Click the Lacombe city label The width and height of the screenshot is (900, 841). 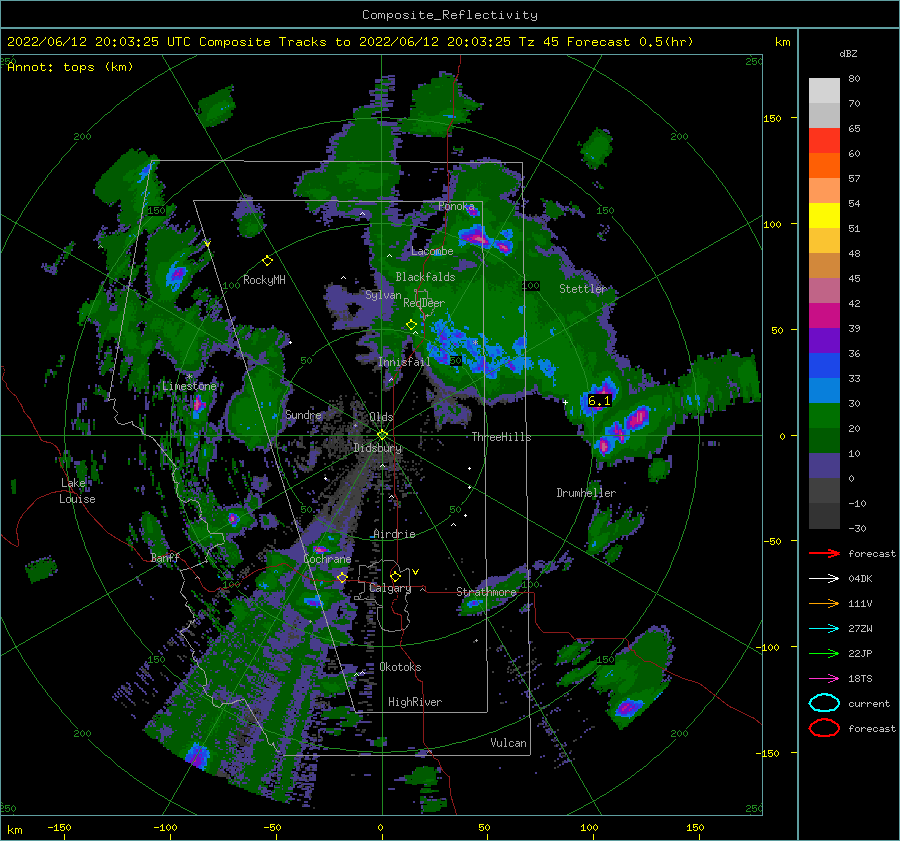click(x=432, y=251)
